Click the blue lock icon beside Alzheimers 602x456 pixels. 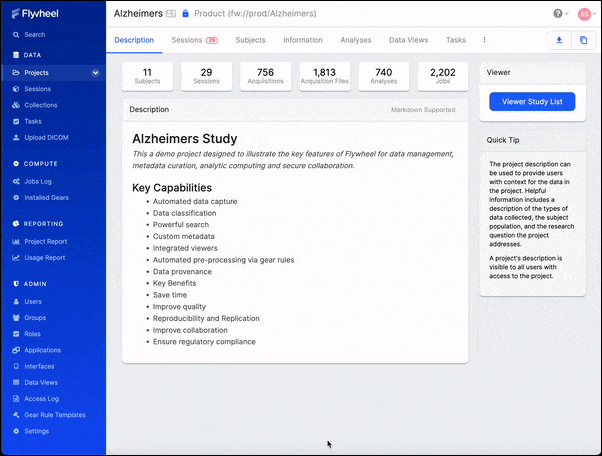tap(185, 13)
